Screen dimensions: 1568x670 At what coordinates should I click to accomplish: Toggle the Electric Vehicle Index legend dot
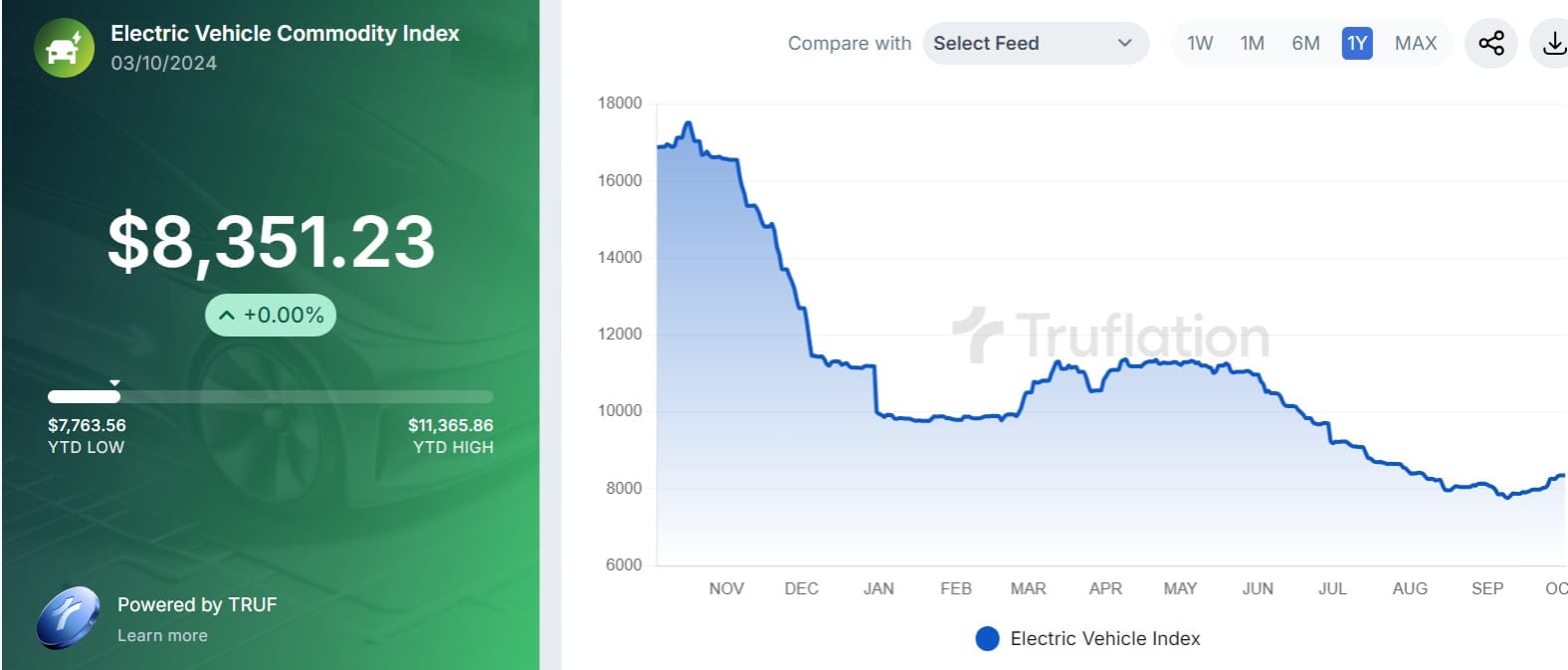click(987, 638)
